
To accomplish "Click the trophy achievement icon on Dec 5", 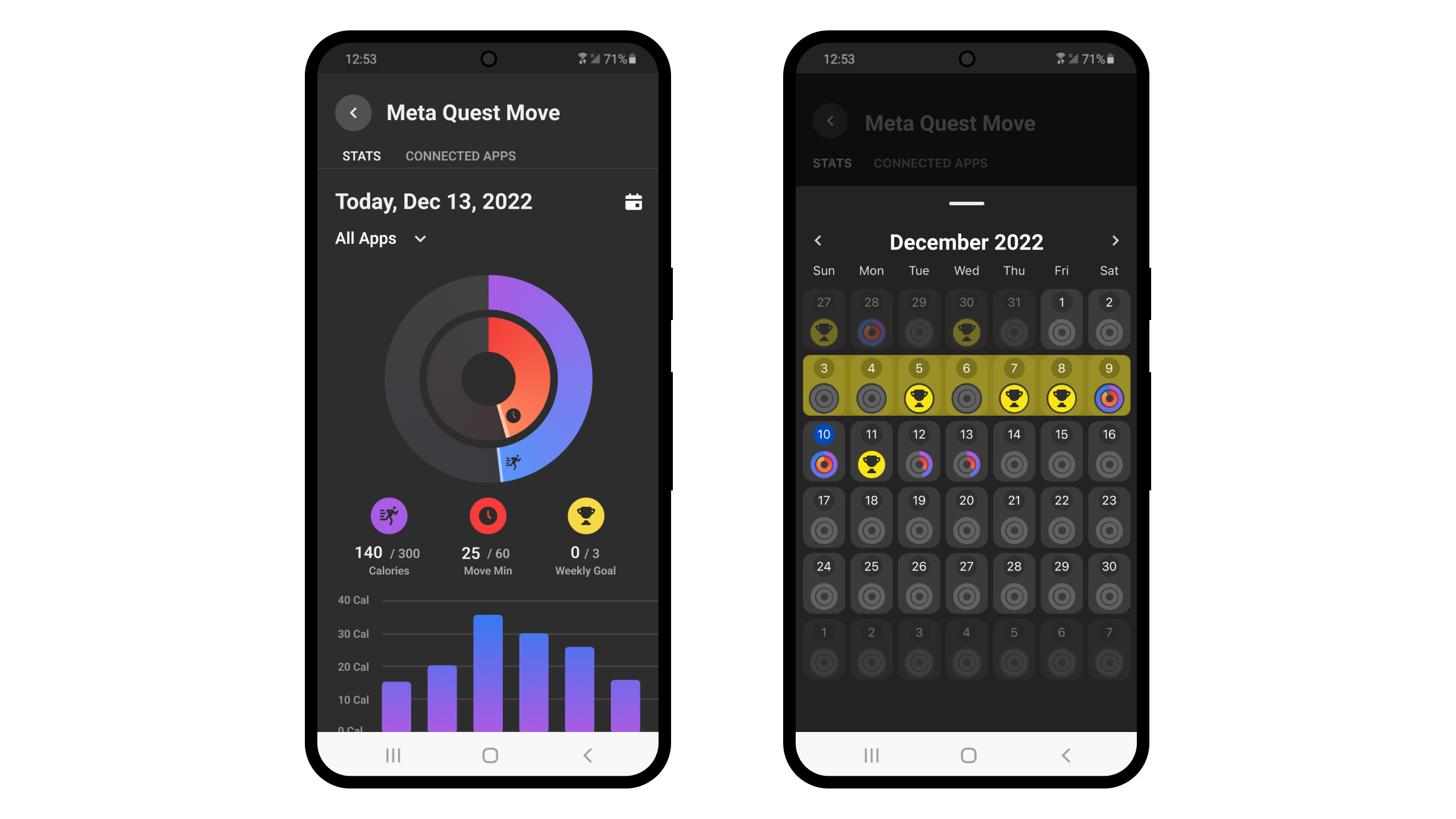I will pos(918,398).
